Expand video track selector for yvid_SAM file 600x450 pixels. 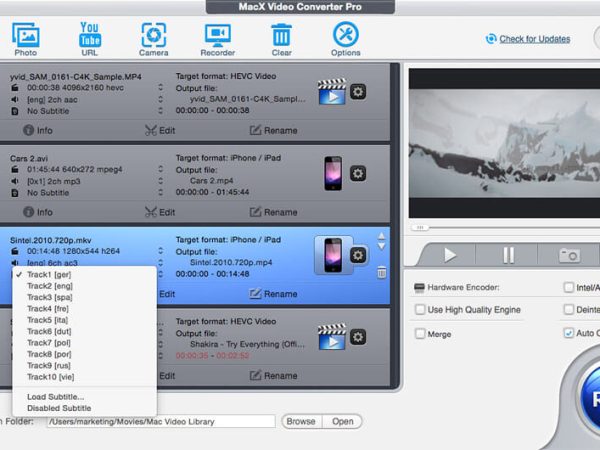coord(160,88)
